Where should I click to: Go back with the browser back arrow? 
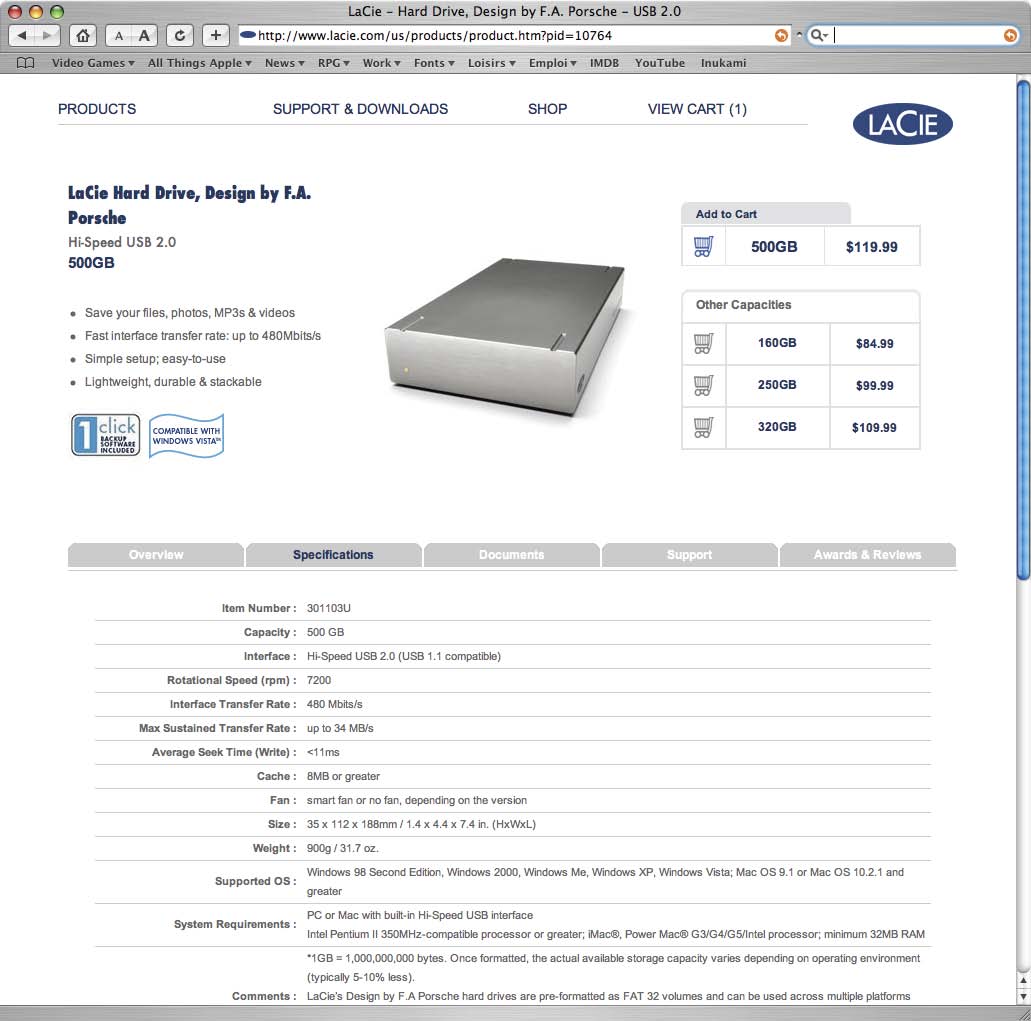pos(22,36)
